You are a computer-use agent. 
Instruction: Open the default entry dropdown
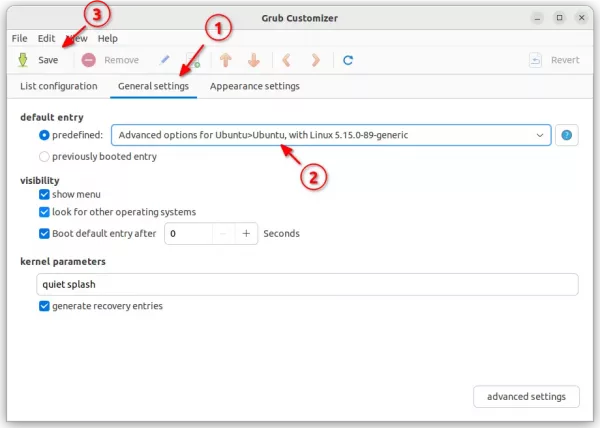point(331,135)
